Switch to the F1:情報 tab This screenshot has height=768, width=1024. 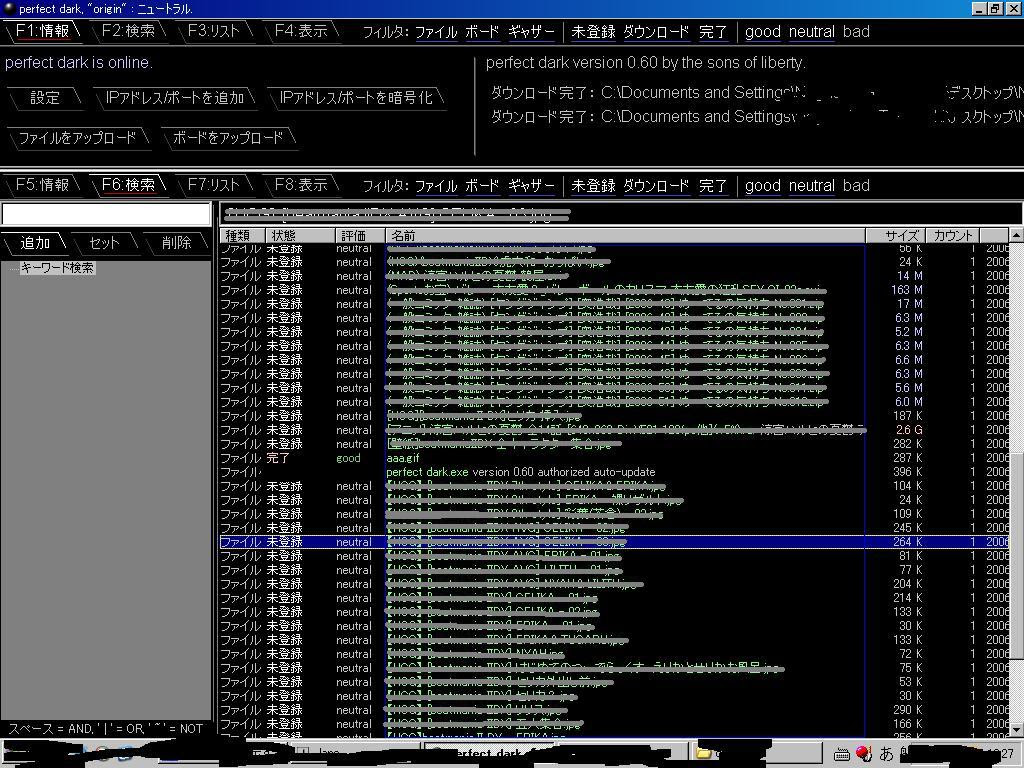(x=42, y=31)
